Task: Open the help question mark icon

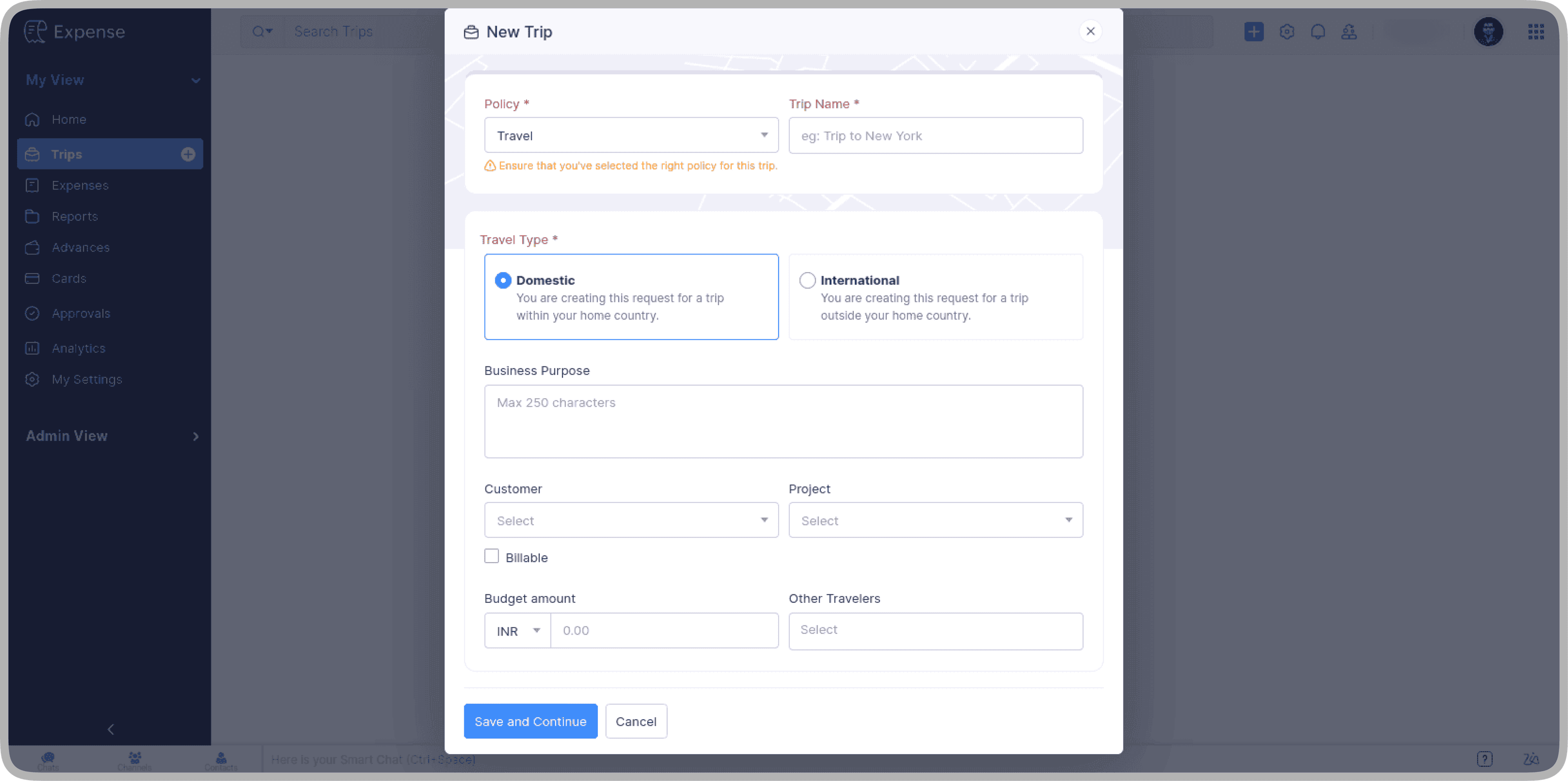Action: click(x=1484, y=759)
